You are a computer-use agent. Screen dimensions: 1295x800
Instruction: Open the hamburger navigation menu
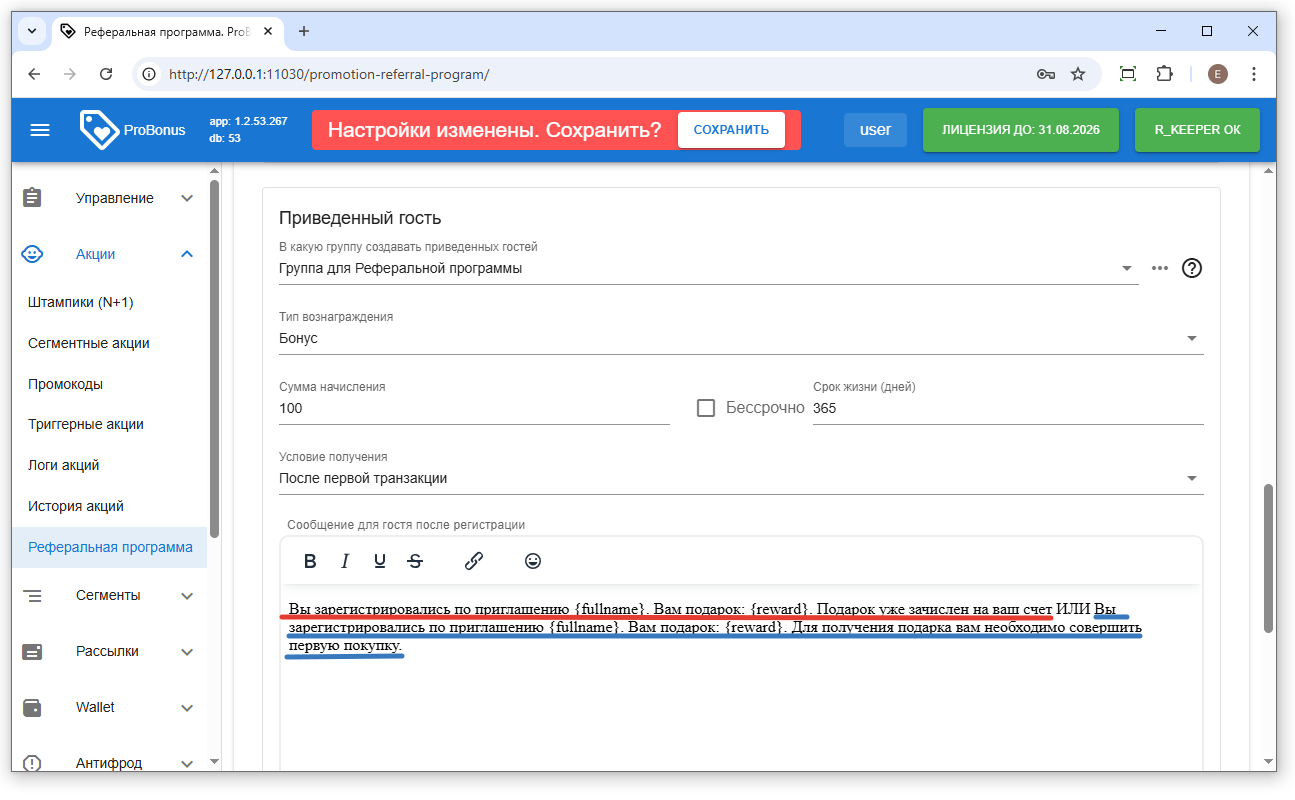(40, 130)
